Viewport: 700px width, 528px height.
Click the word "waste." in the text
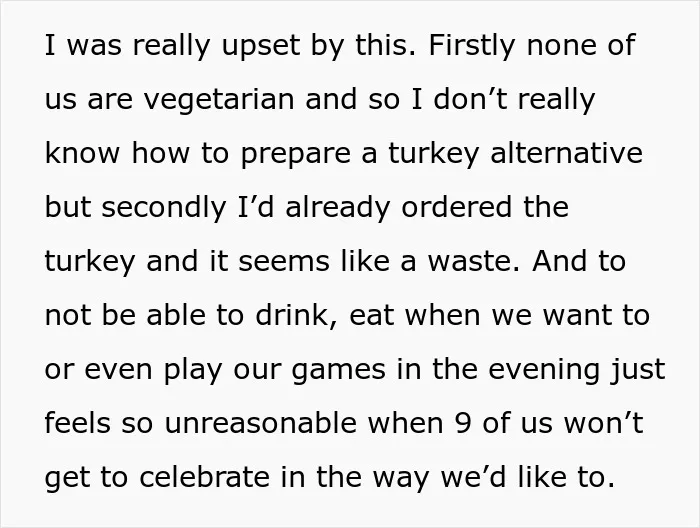474,262
